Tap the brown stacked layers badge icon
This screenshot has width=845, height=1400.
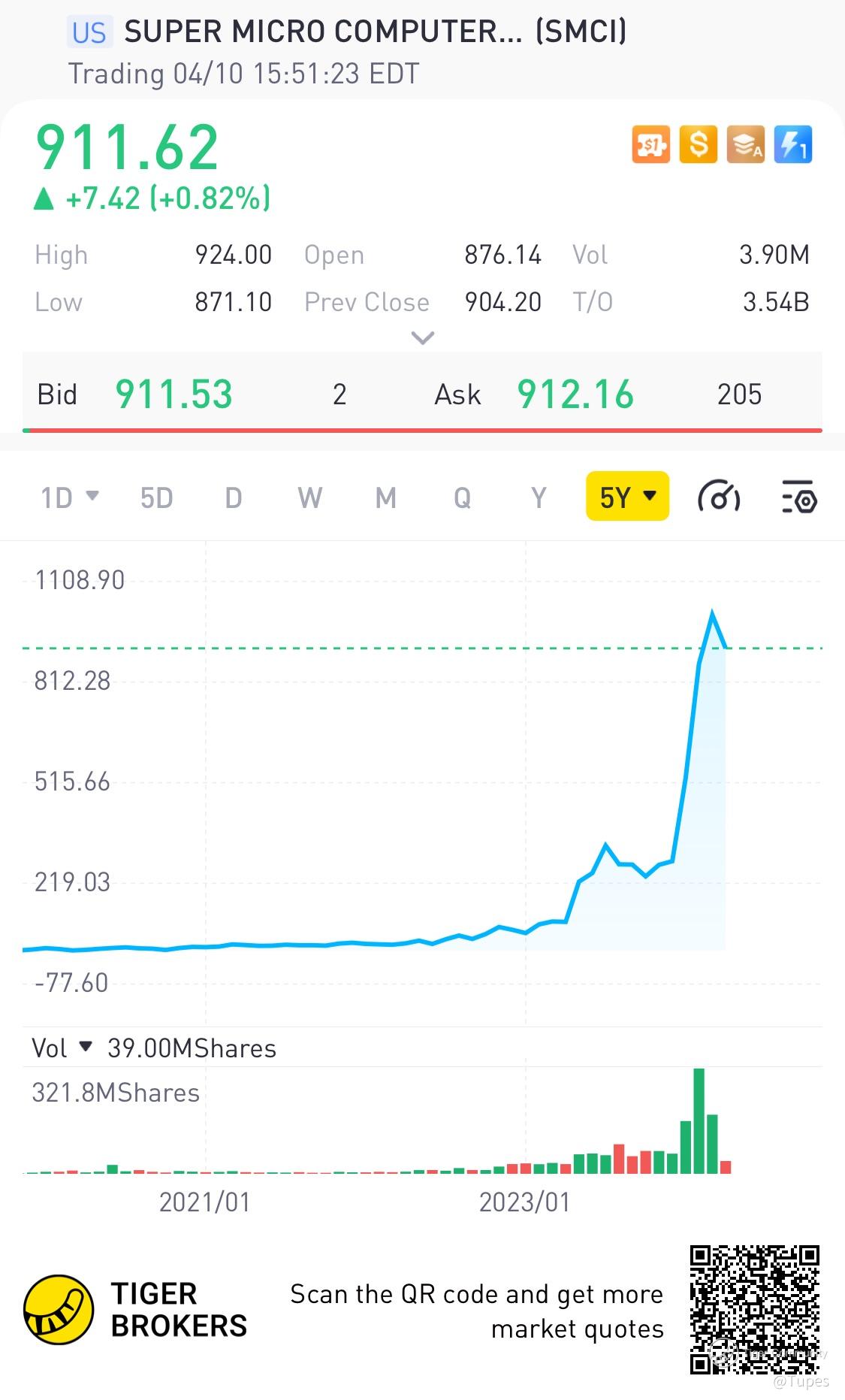(x=746, y=144)
